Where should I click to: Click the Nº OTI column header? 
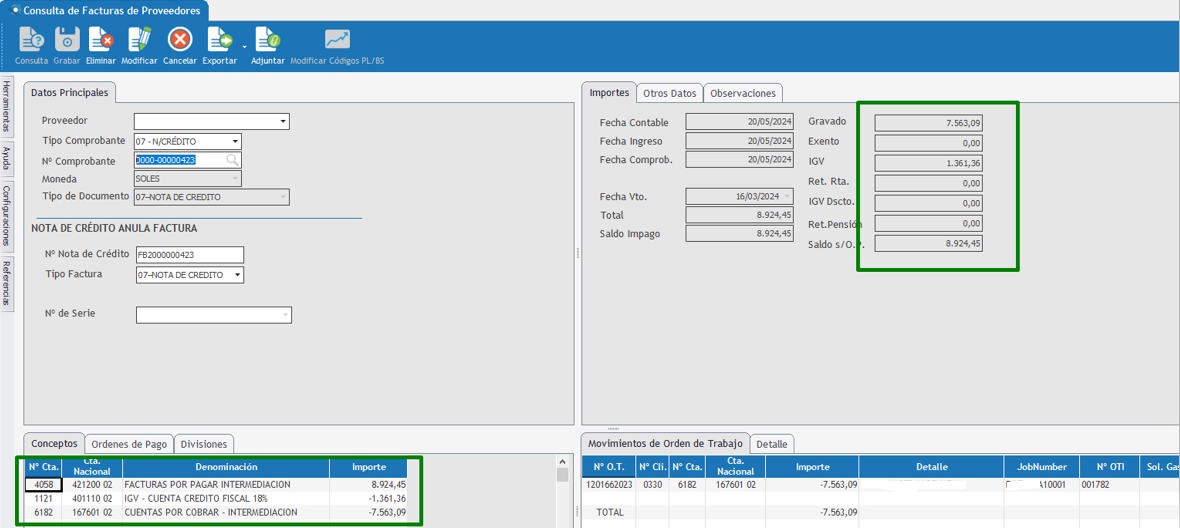pos(1109,466)
